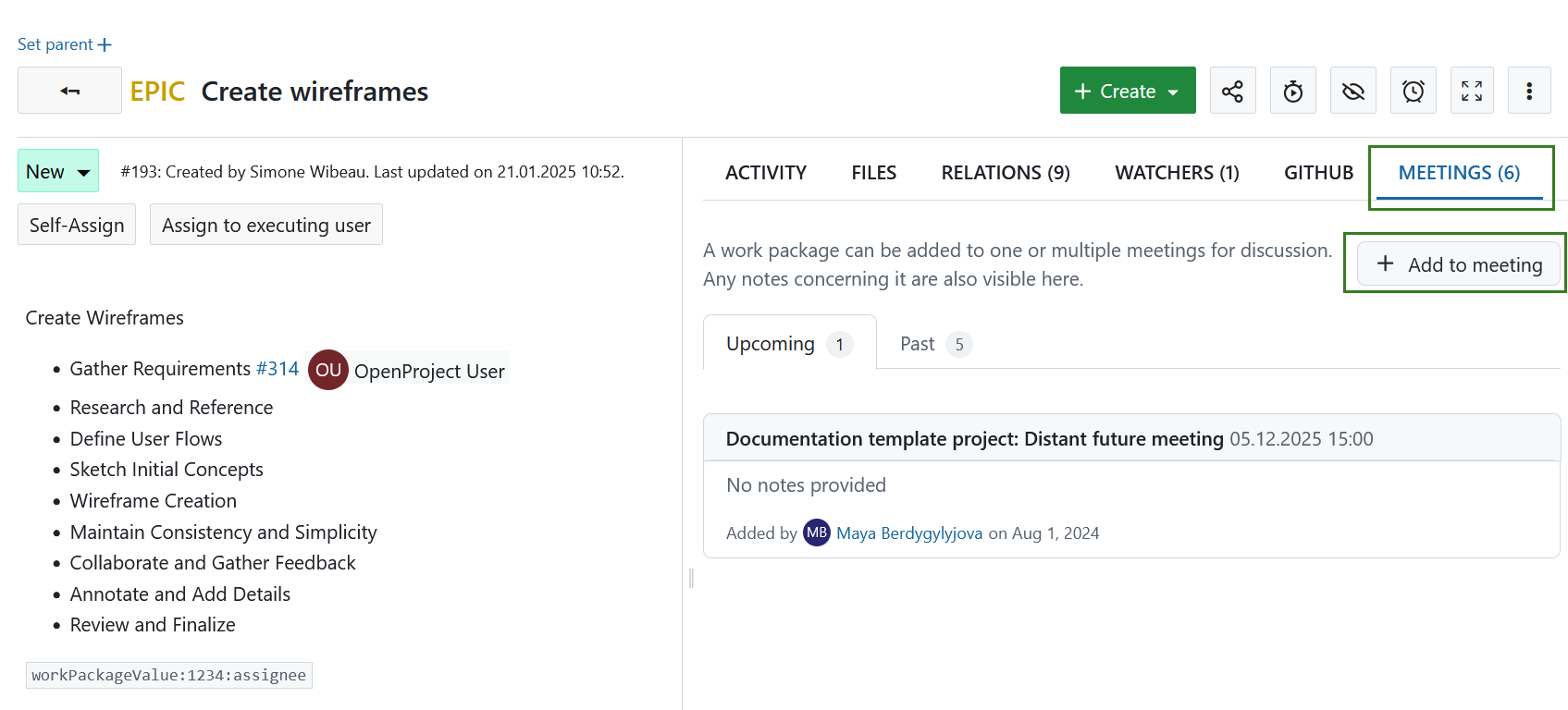
Task: Select the Upcoming meetings tab
Action: (x=788, y=344)
